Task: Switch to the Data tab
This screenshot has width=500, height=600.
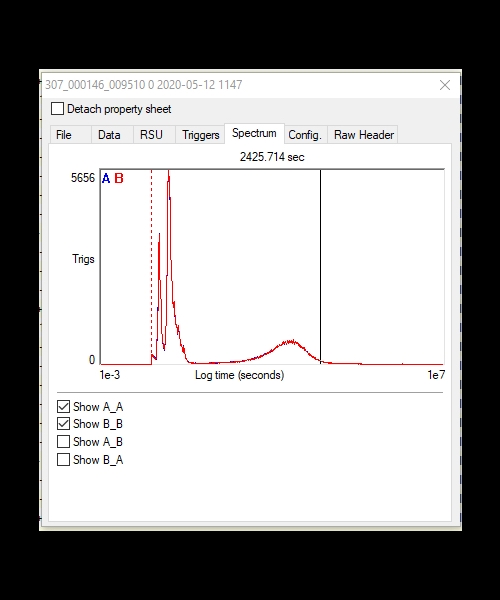Action: pos(112,135)
